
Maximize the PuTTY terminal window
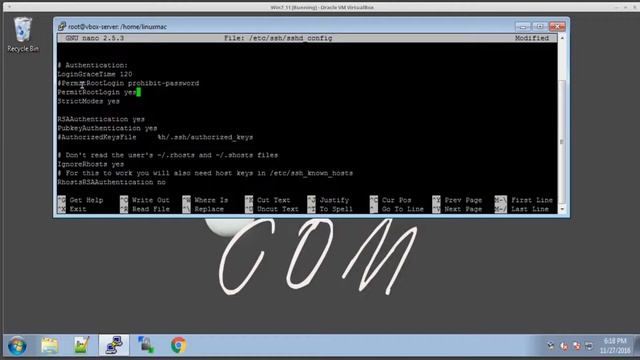tap(540, 27)
